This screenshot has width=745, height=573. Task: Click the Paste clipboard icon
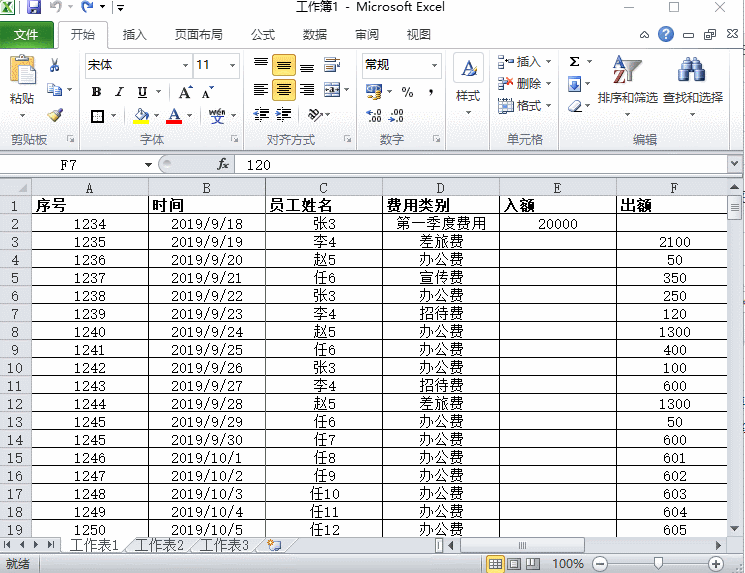coord(22,70)
